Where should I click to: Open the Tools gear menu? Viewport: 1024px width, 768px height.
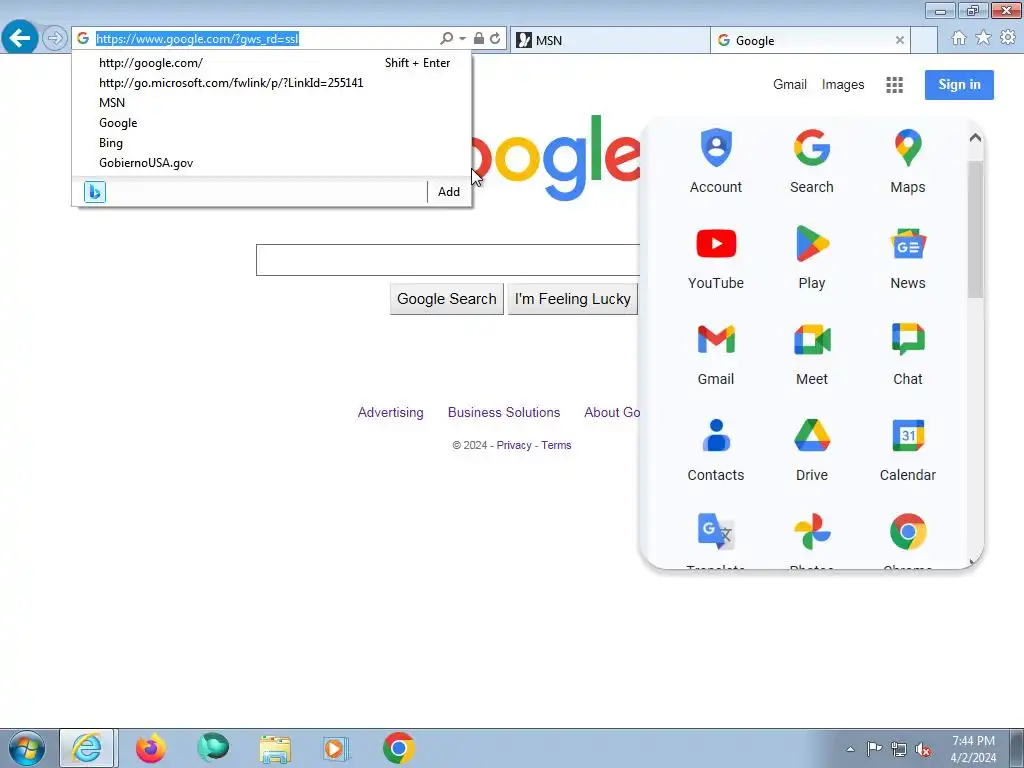(1008, 38)
